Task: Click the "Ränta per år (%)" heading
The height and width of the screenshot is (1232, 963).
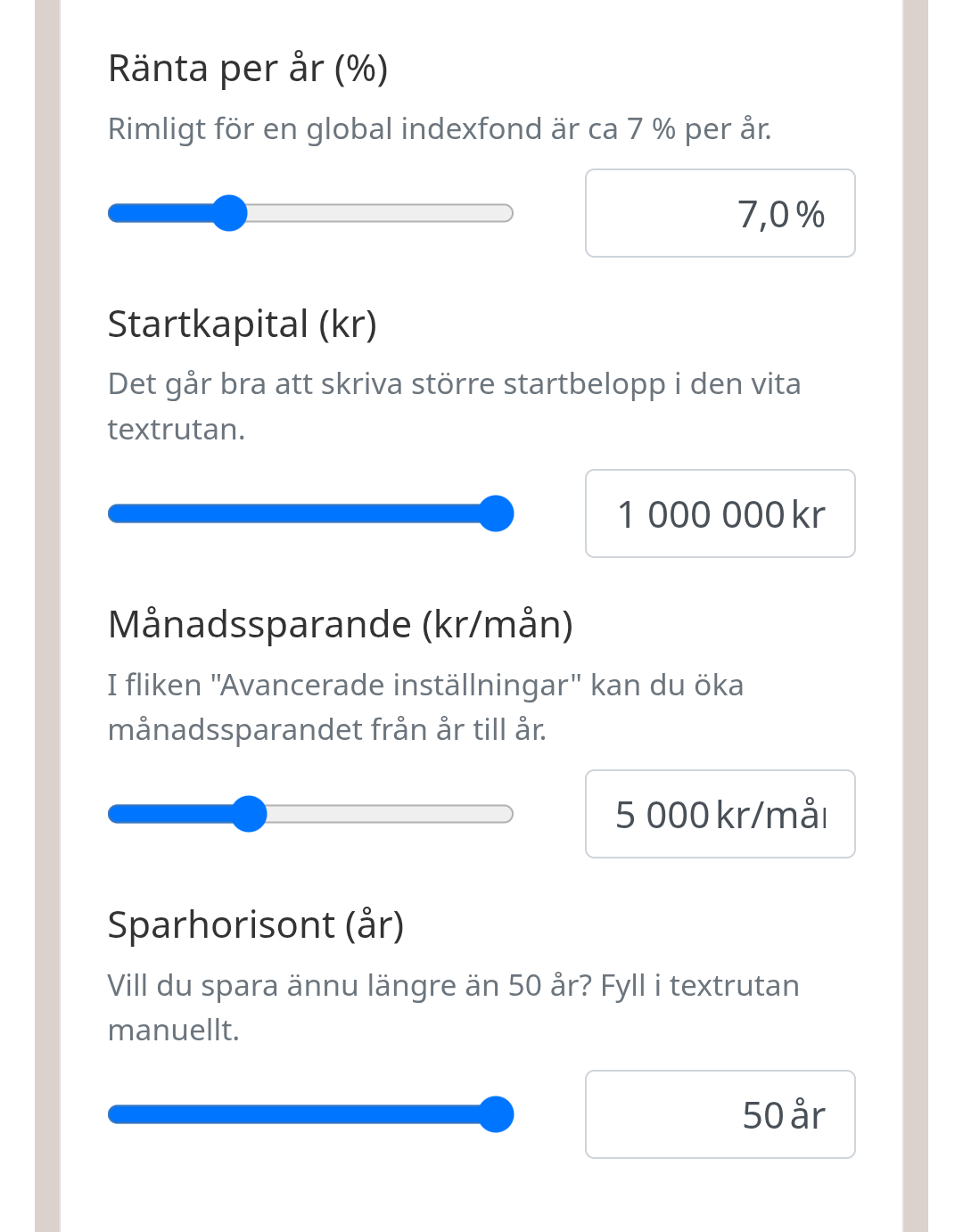Action: [x=248, y=69]
